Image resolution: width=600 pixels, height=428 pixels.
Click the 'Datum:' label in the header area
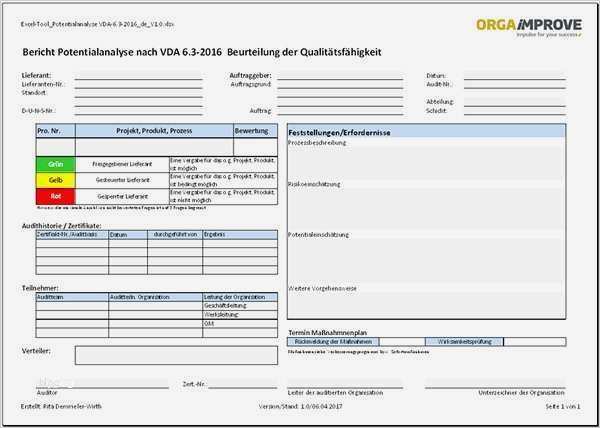tap(436, 76)
